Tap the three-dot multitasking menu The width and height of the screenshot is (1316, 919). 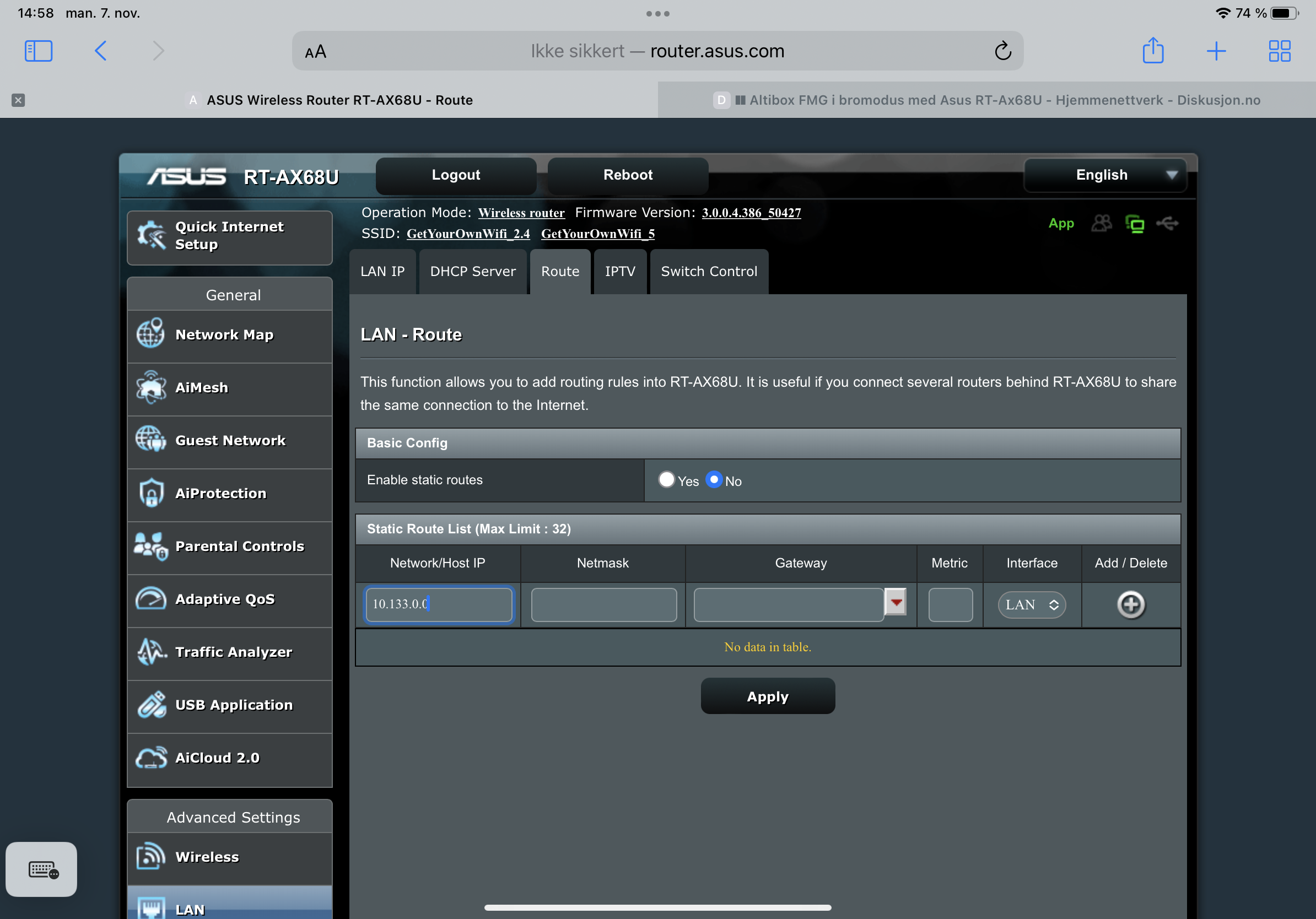tap(657, 14)
